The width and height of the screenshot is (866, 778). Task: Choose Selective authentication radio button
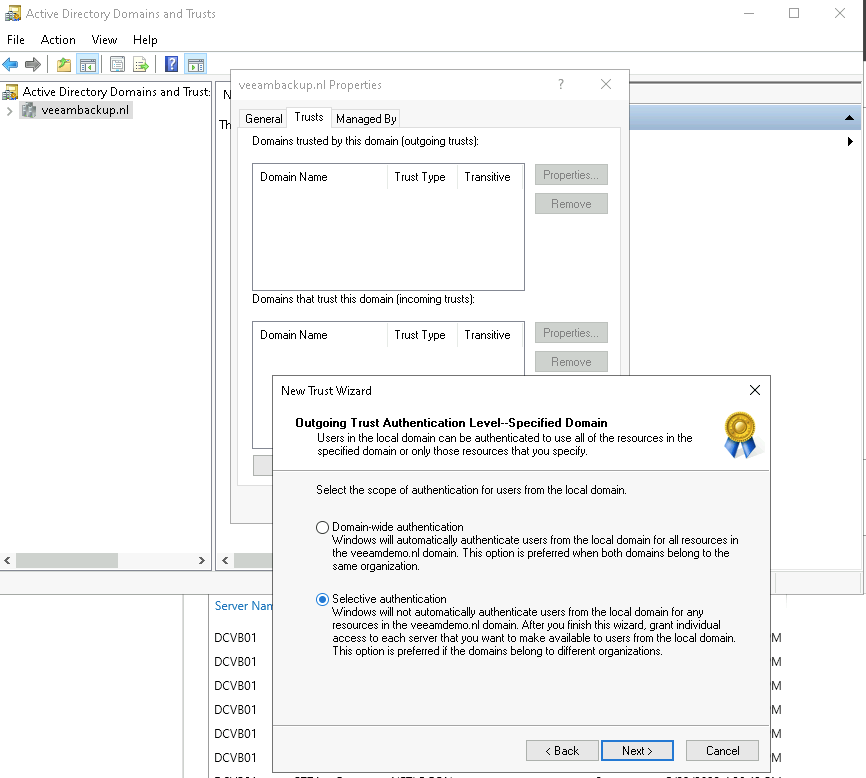322,599
